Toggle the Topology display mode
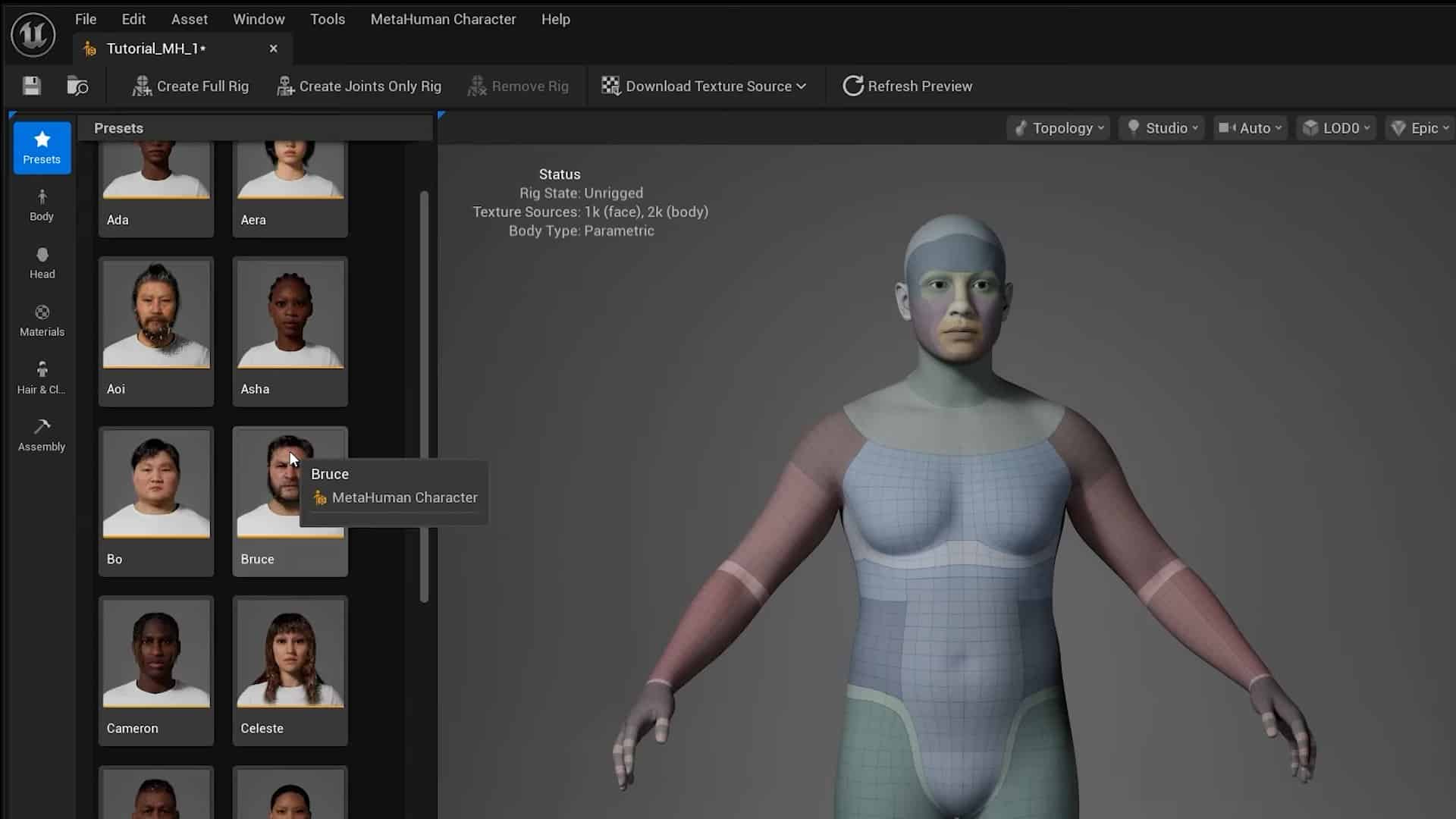Image resolution: width=1456 pixels, height=819 pixels. click(x=1057, y=127)
